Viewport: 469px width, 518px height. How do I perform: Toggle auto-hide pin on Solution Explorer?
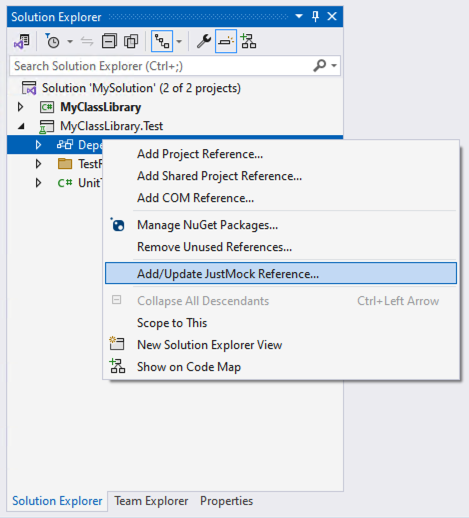pos(315,16)
